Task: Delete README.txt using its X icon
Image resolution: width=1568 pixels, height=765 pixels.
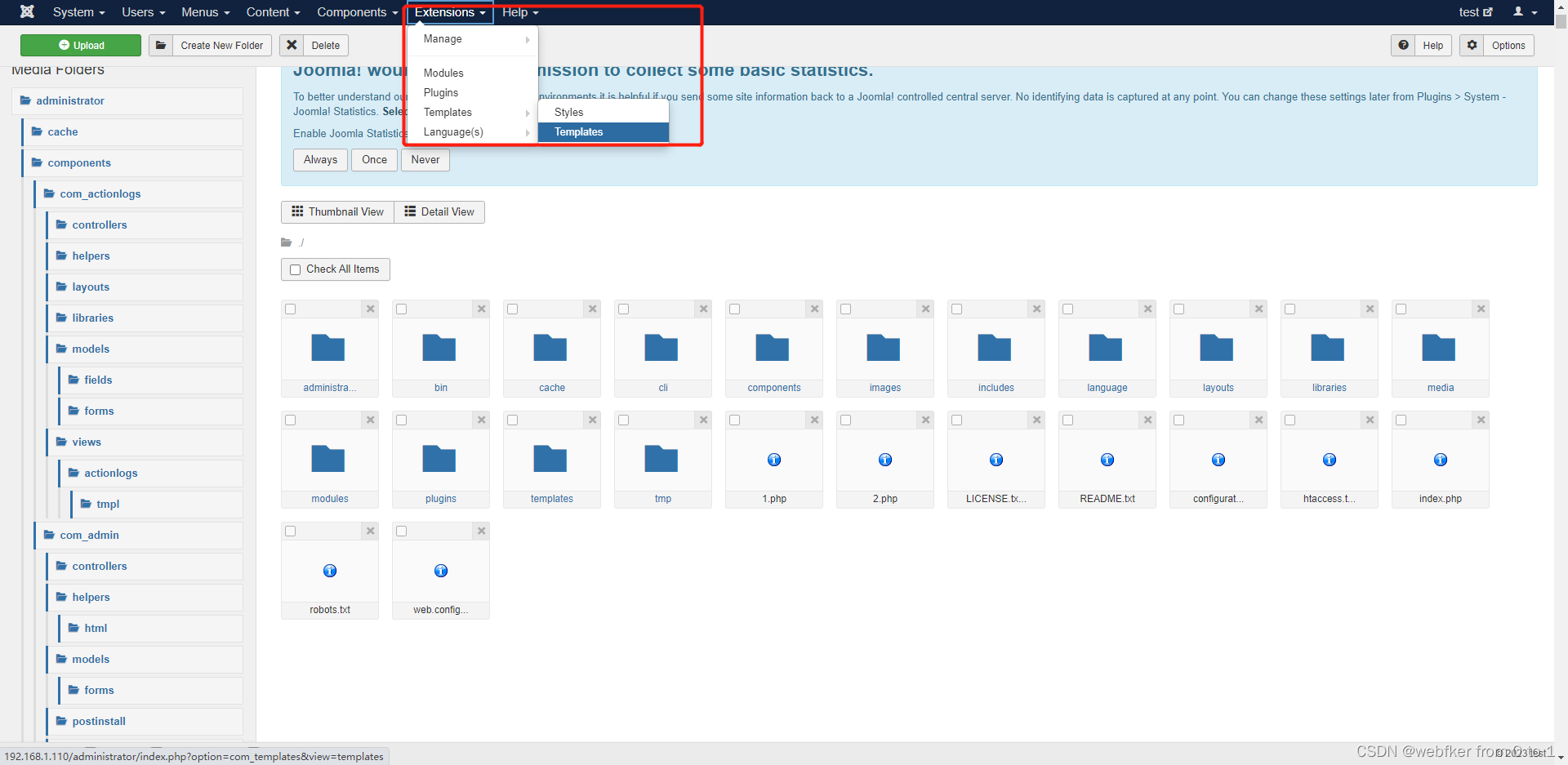Action: click(x=1148, y=420)
